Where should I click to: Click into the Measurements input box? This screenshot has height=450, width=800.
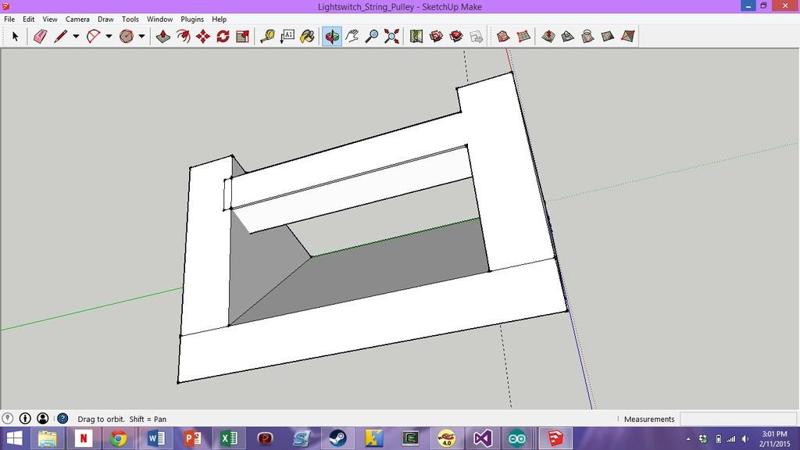pyautogui.click(x=738, y=419)
